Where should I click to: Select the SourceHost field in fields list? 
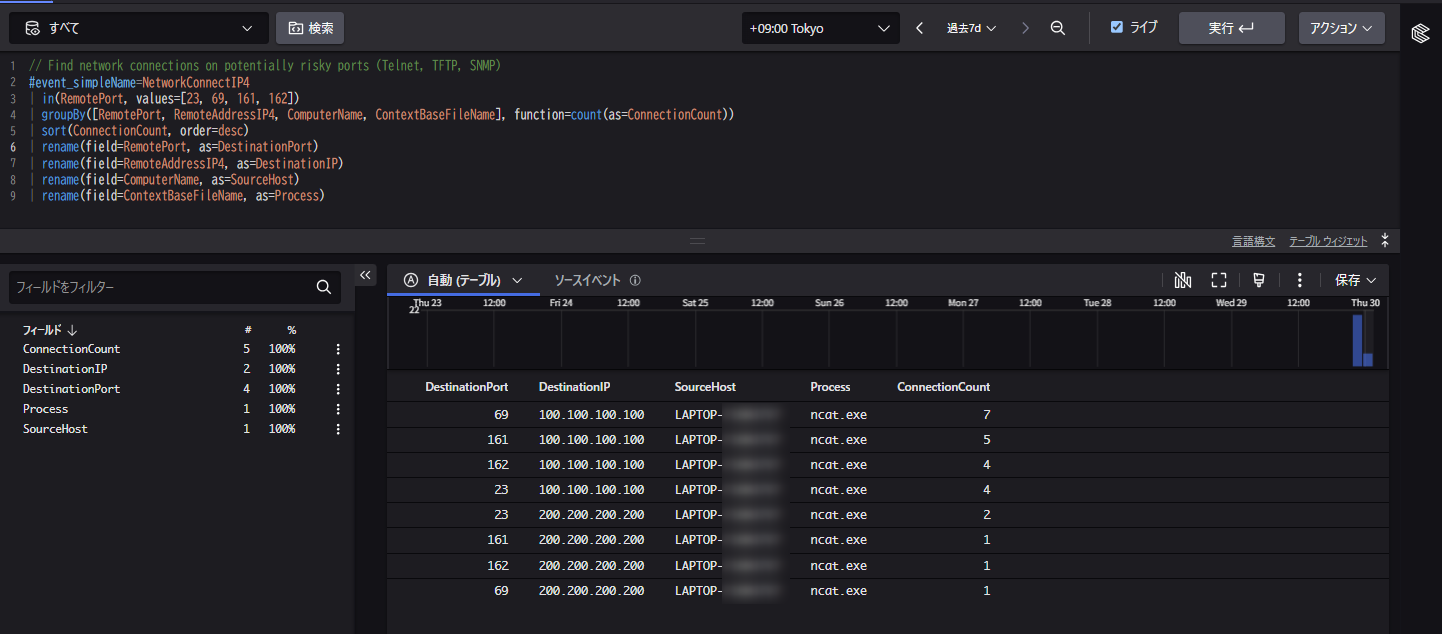coord(55,429)
